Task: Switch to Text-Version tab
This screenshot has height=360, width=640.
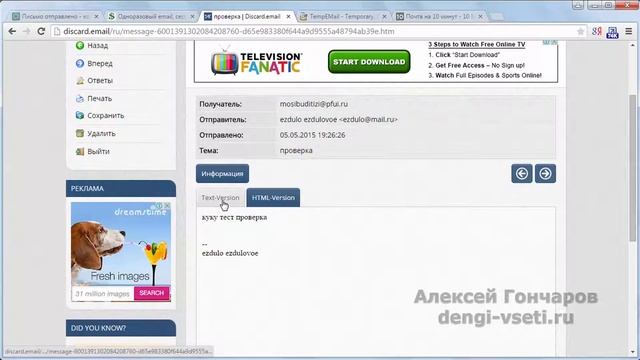Action: (x=220, y=198)
